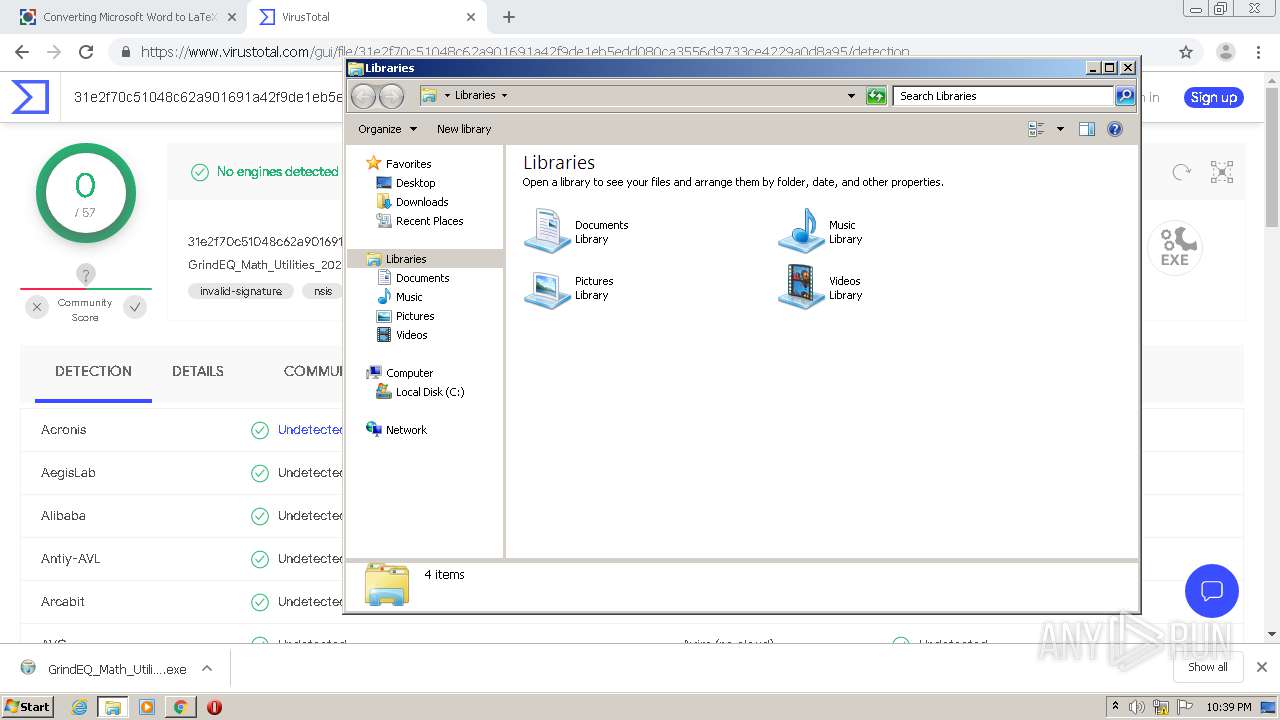Click New library button

[x=464, y=129]
